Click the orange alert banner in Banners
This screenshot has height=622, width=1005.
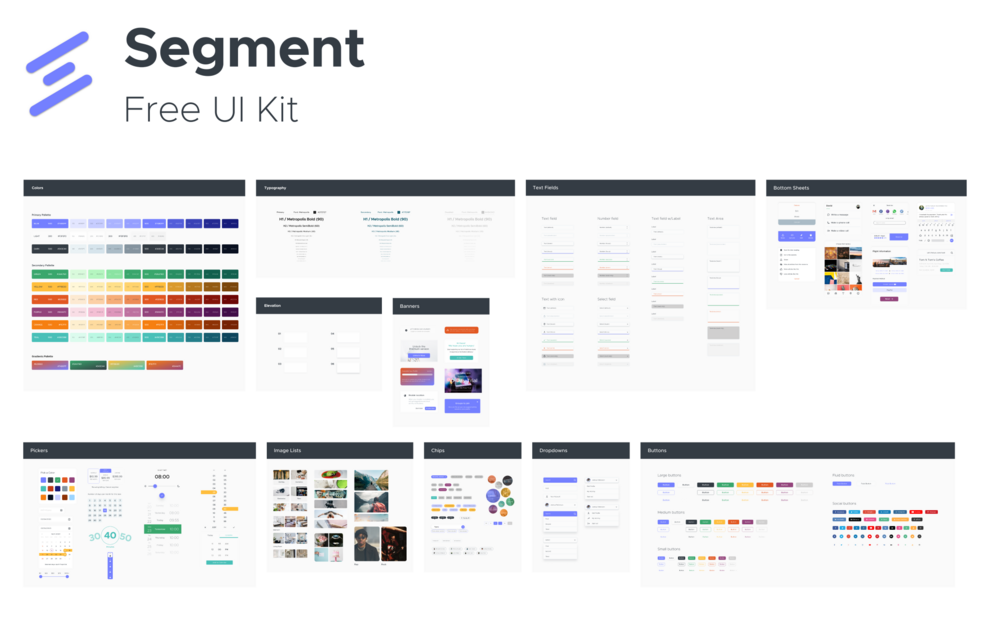461,330
